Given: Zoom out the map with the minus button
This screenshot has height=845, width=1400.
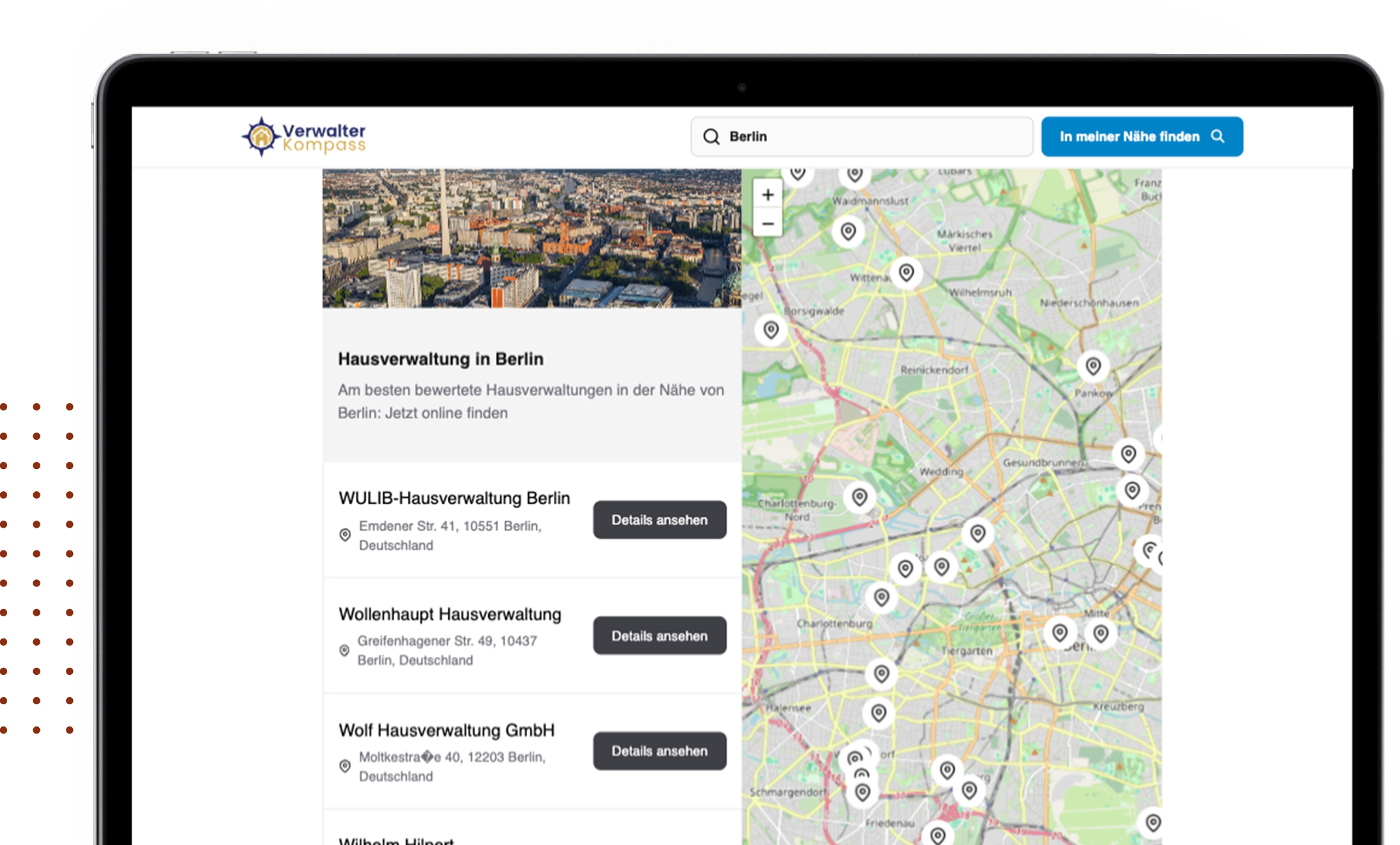Looking at the screenshot, I should 768,223.
